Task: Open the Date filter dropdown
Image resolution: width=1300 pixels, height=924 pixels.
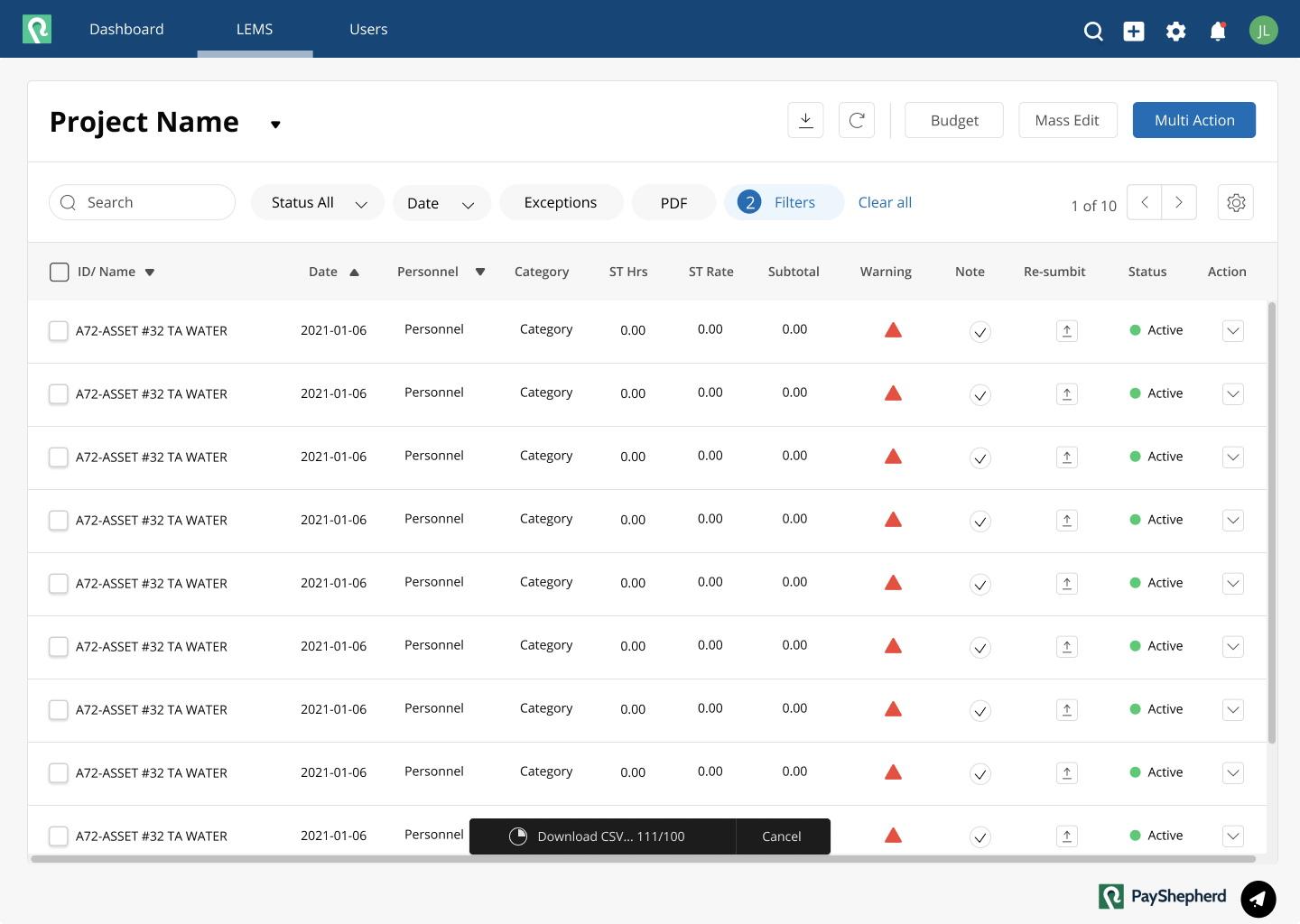Action: 442,203
